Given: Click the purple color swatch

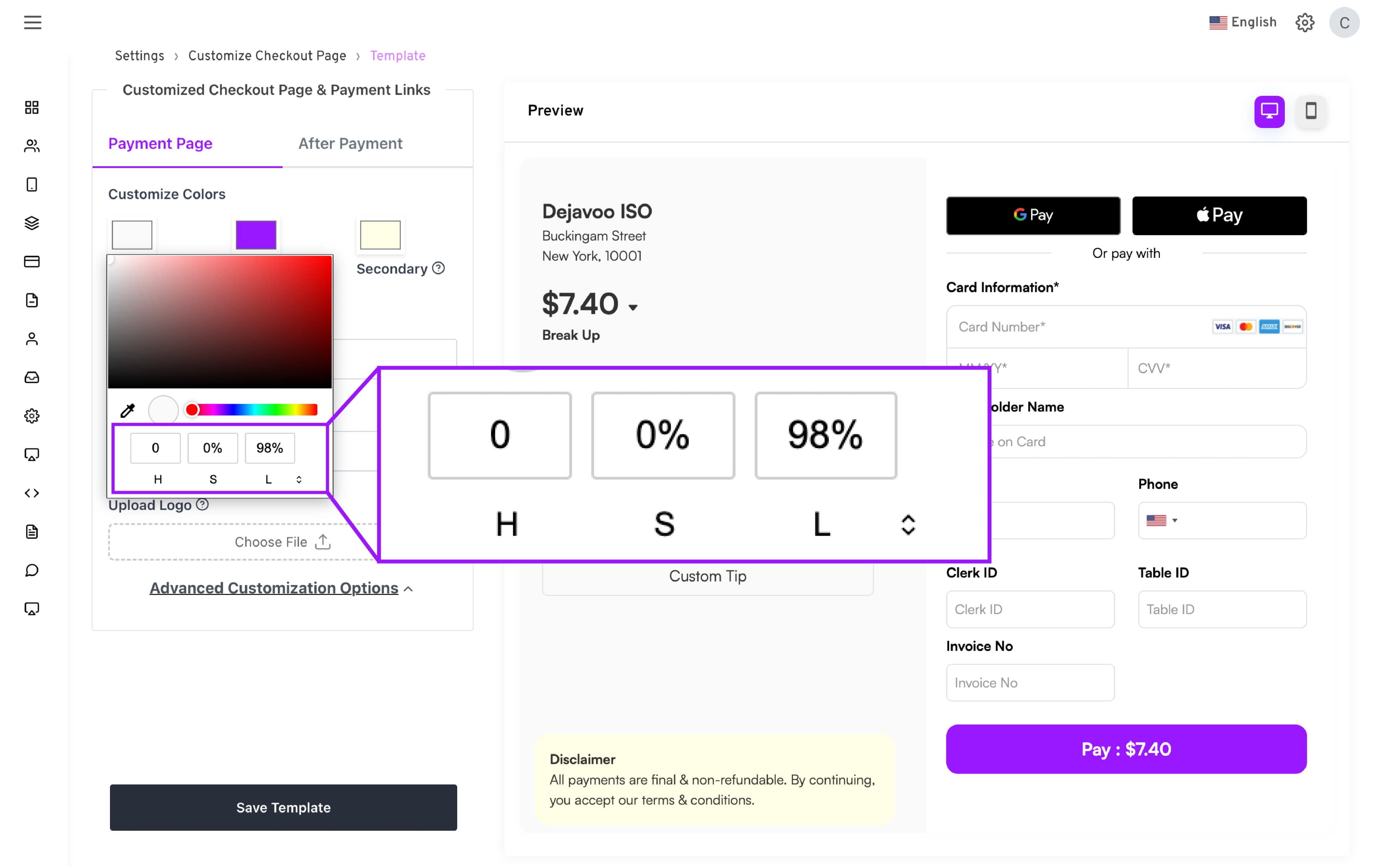Looking at the screenshot, I should [x=256, y=234].
